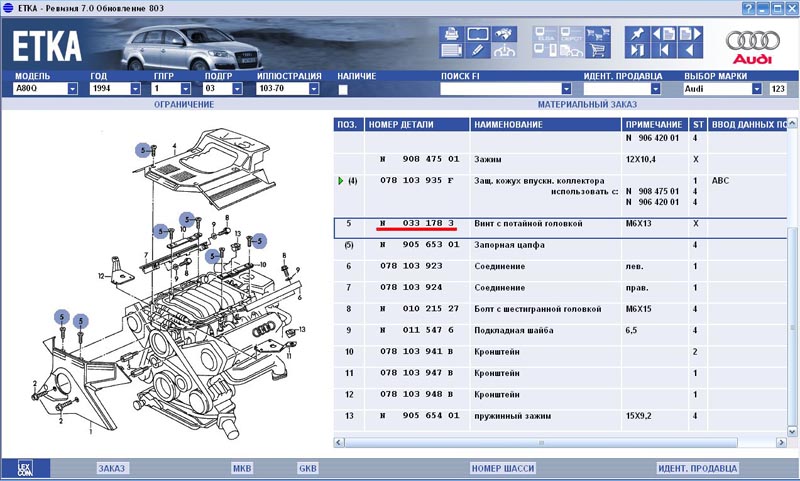Switch to the НОМЕР ШАССИ tab
The width and height of the screenshot is (800, 481).
coord(502,468)
